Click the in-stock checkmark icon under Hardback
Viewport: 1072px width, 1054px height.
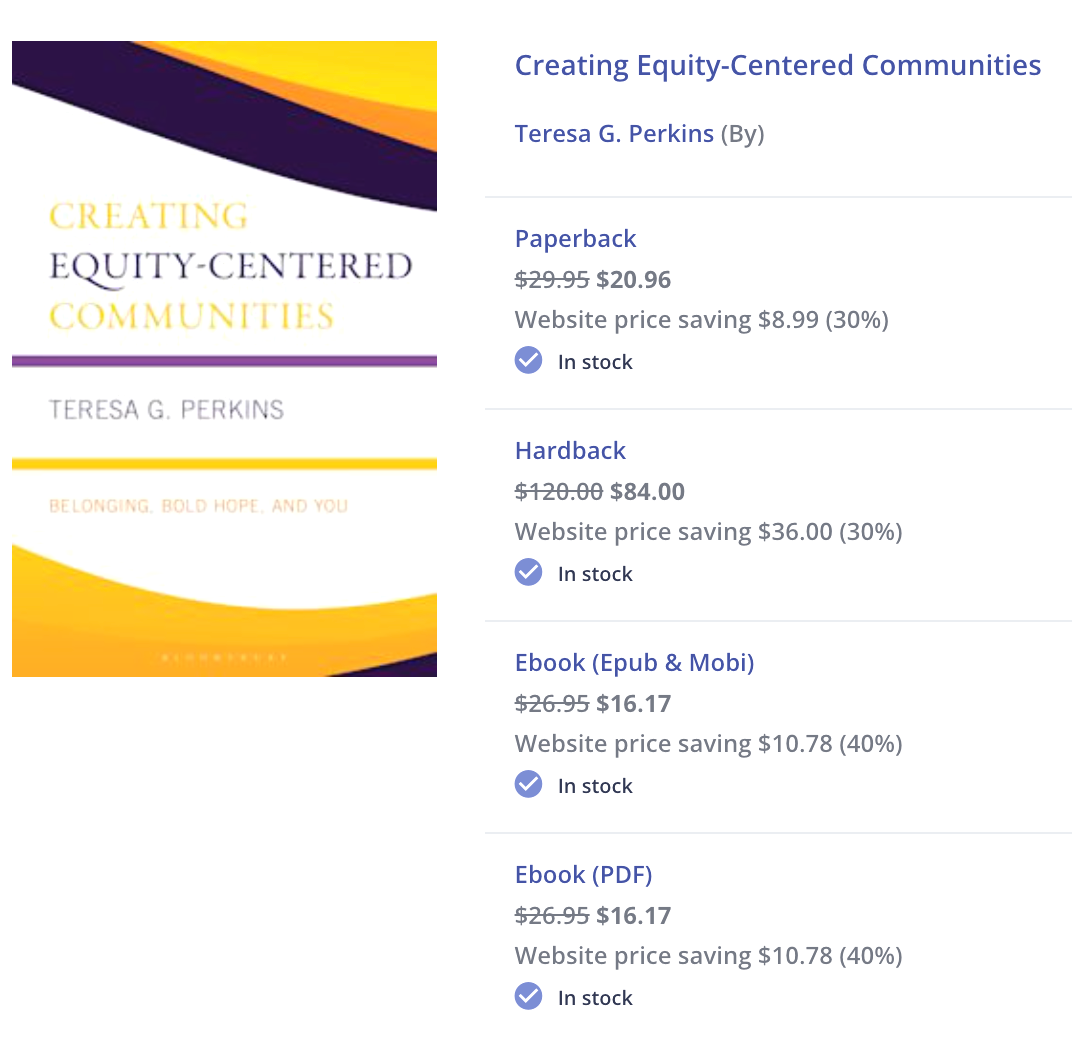coord(528,572)
